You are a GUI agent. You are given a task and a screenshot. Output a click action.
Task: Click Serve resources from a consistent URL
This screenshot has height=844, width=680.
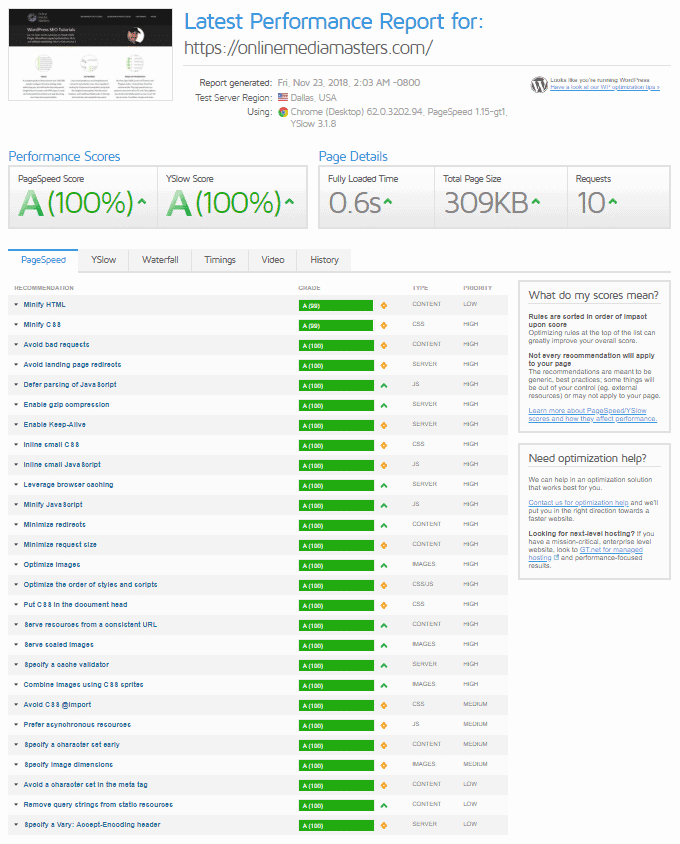click(x=90, y=624)
